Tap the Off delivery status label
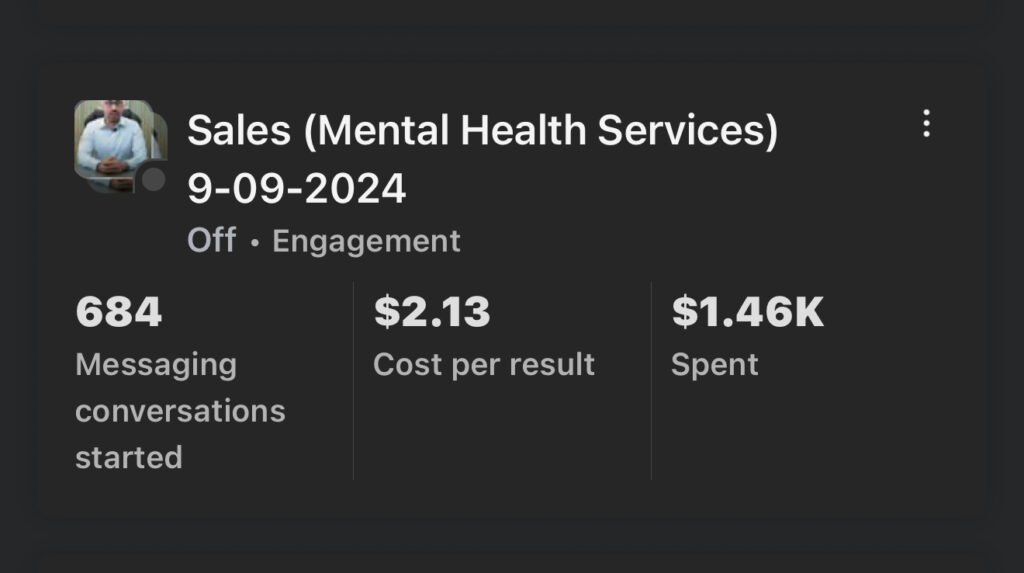Viewport: 1024px width, 573px height. pyautogui.click(x=211, y=241)
